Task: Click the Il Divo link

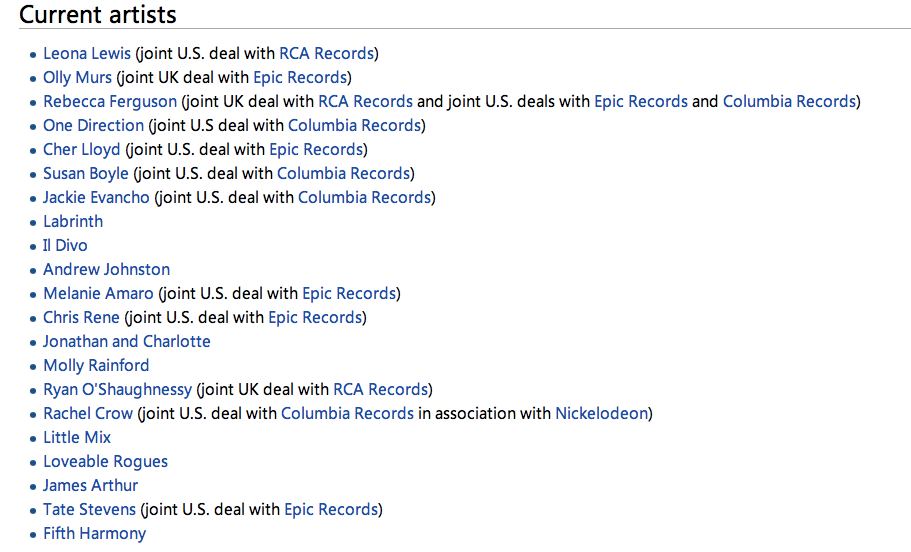Action: coord(65,245)
